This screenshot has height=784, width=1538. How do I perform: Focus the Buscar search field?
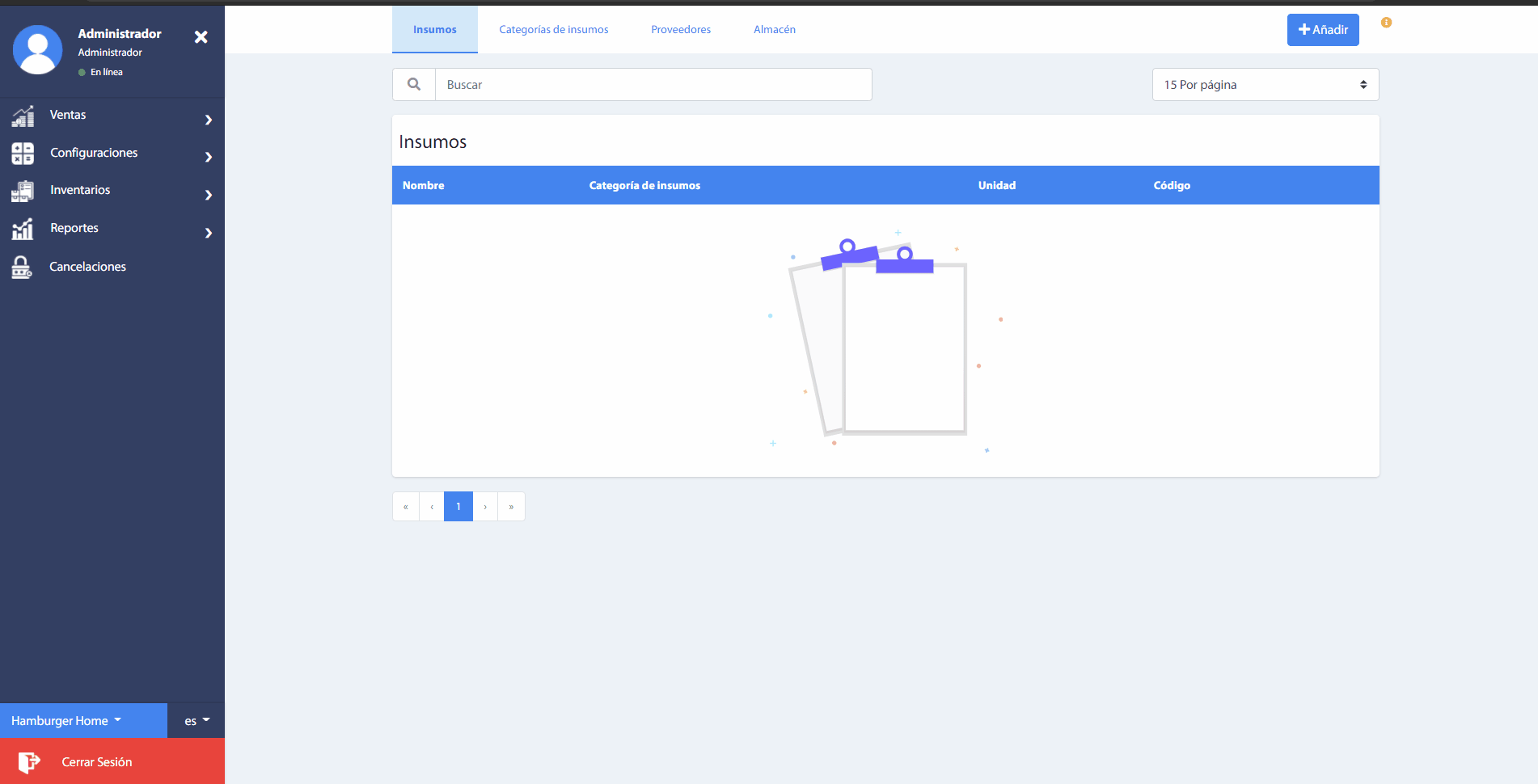pyautogui.click(x=653, y=85)
